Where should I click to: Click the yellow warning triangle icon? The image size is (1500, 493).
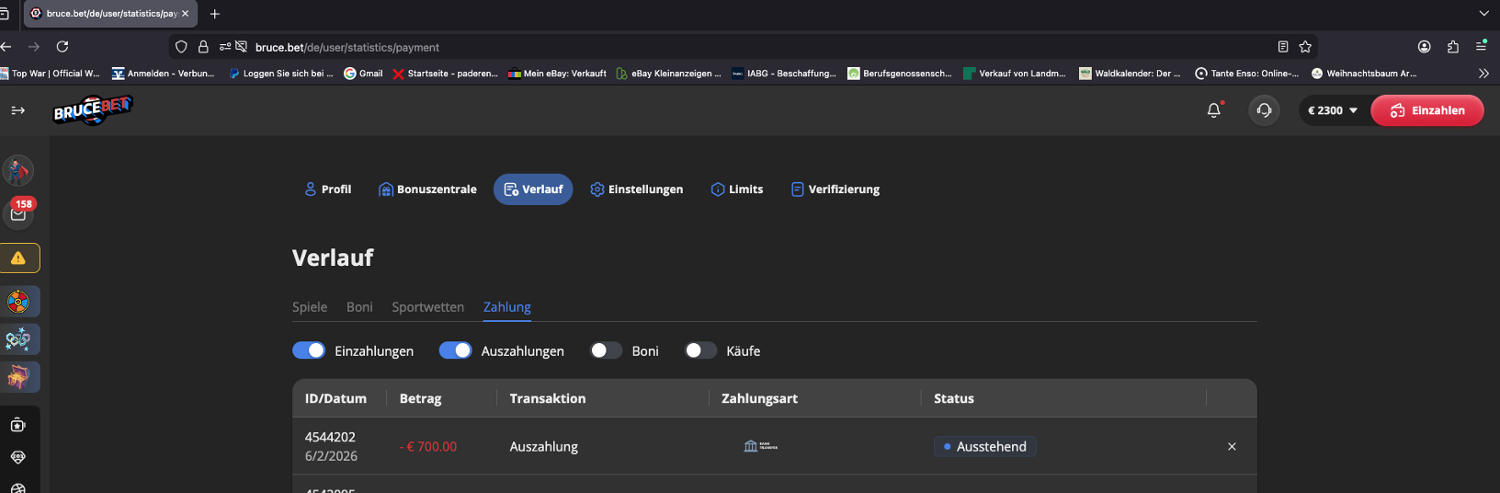coord(19,258)
